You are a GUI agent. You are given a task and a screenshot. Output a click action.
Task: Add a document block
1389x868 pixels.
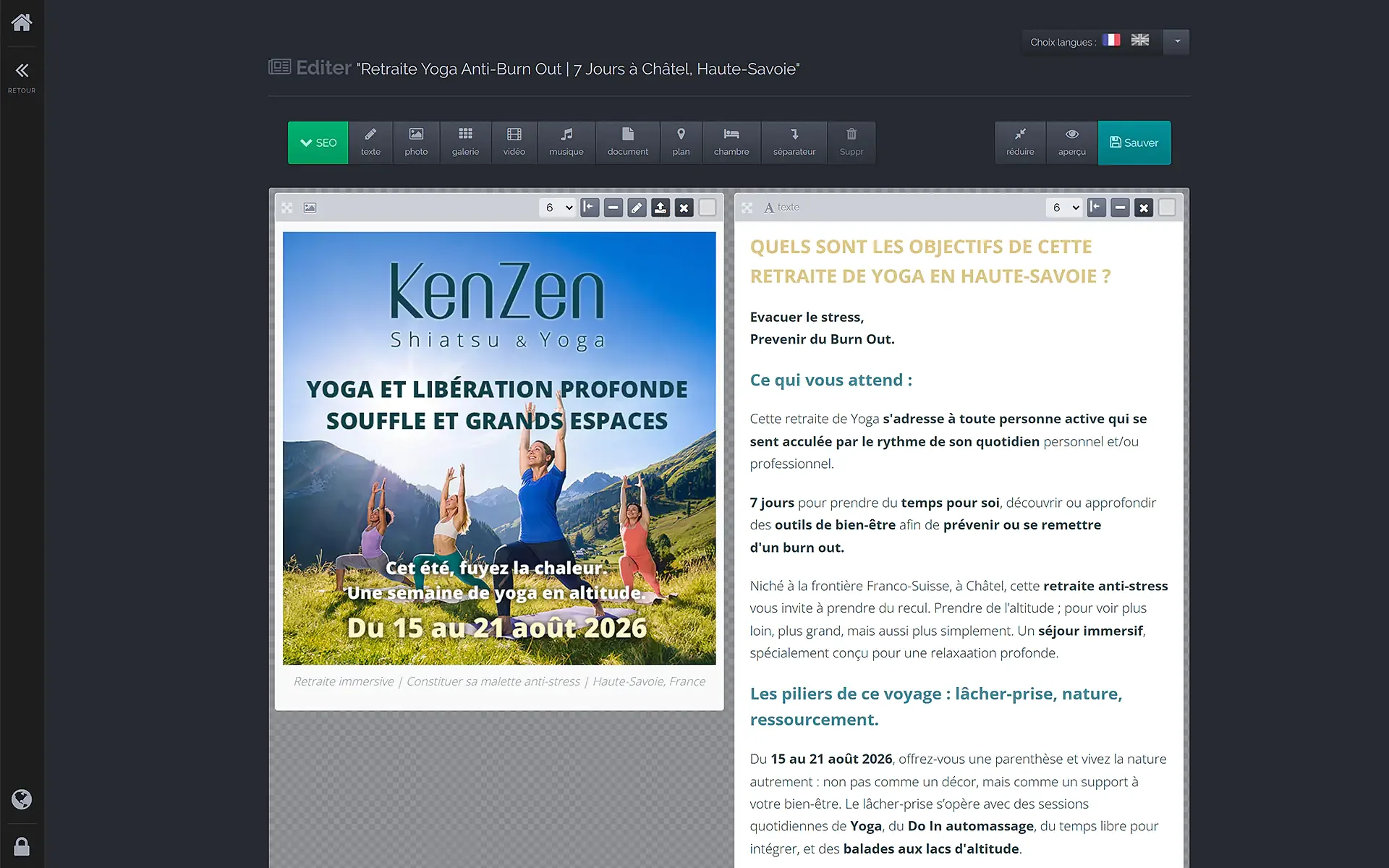(x=628, y=142)
